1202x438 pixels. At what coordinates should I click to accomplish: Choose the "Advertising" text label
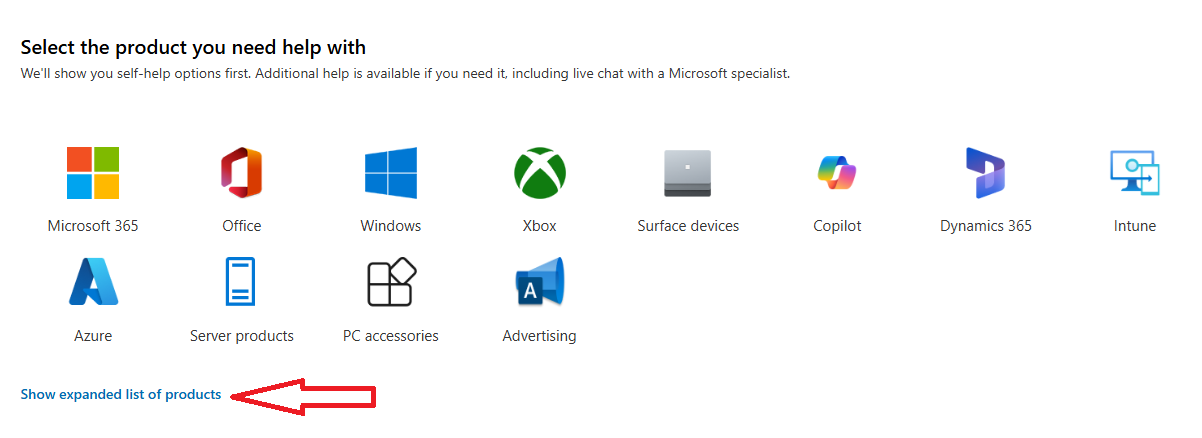[539, 336]
